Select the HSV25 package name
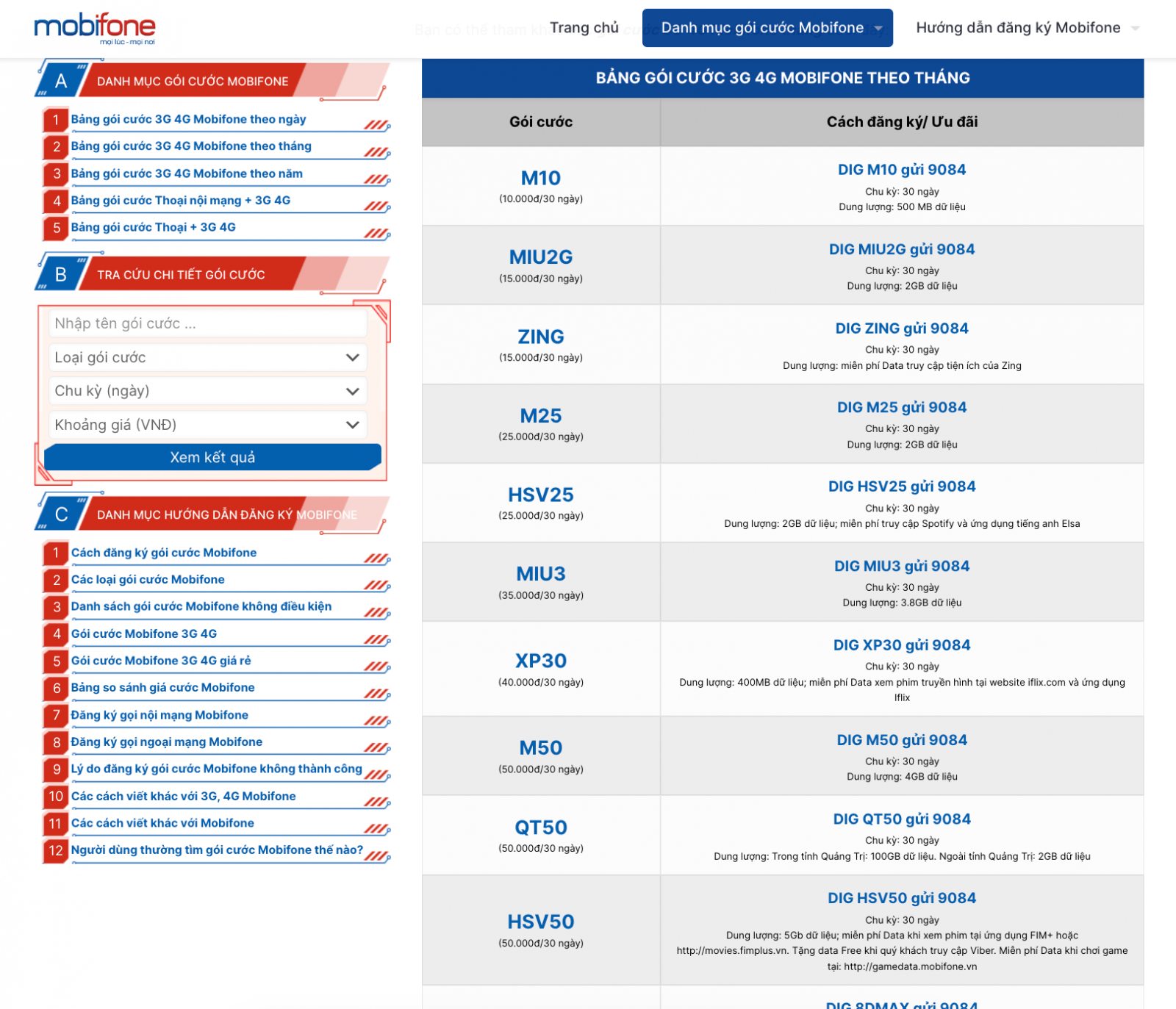 tap(541, 495)
